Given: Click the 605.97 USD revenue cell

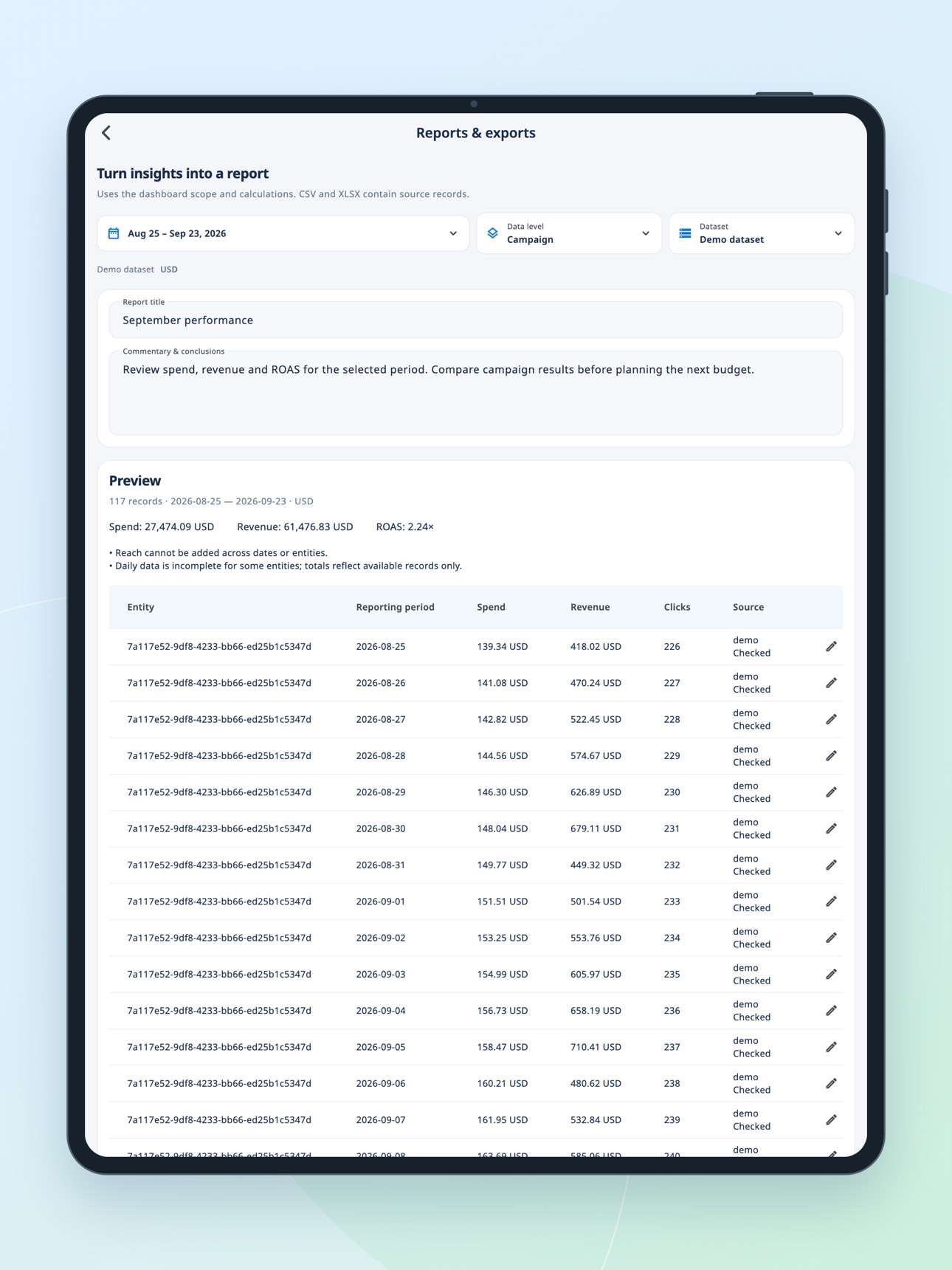Looking at the screenshot, I should (596, 975).
